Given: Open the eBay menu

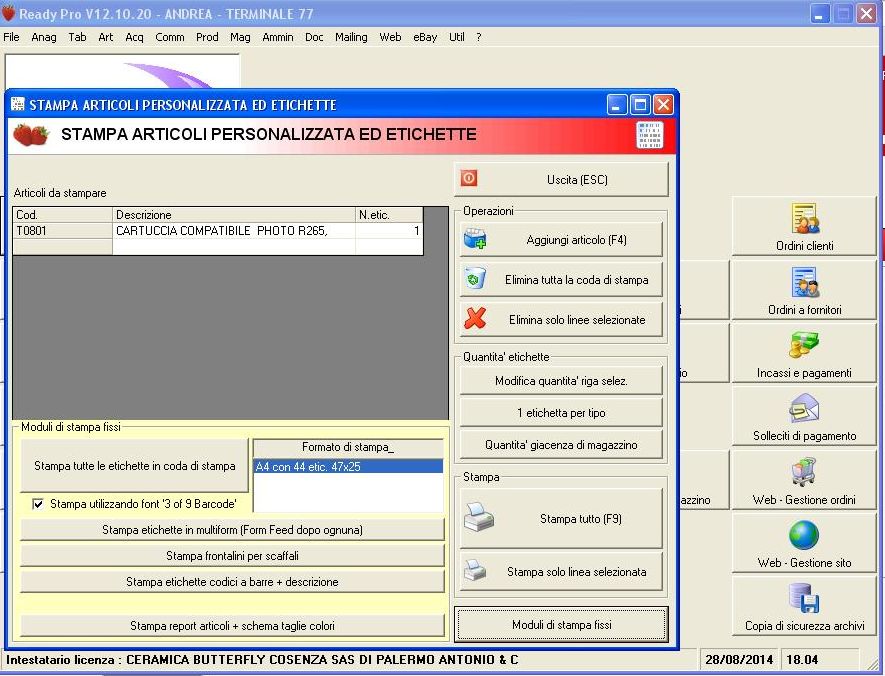Looking at the screenshot, I should tap(425, 37).
